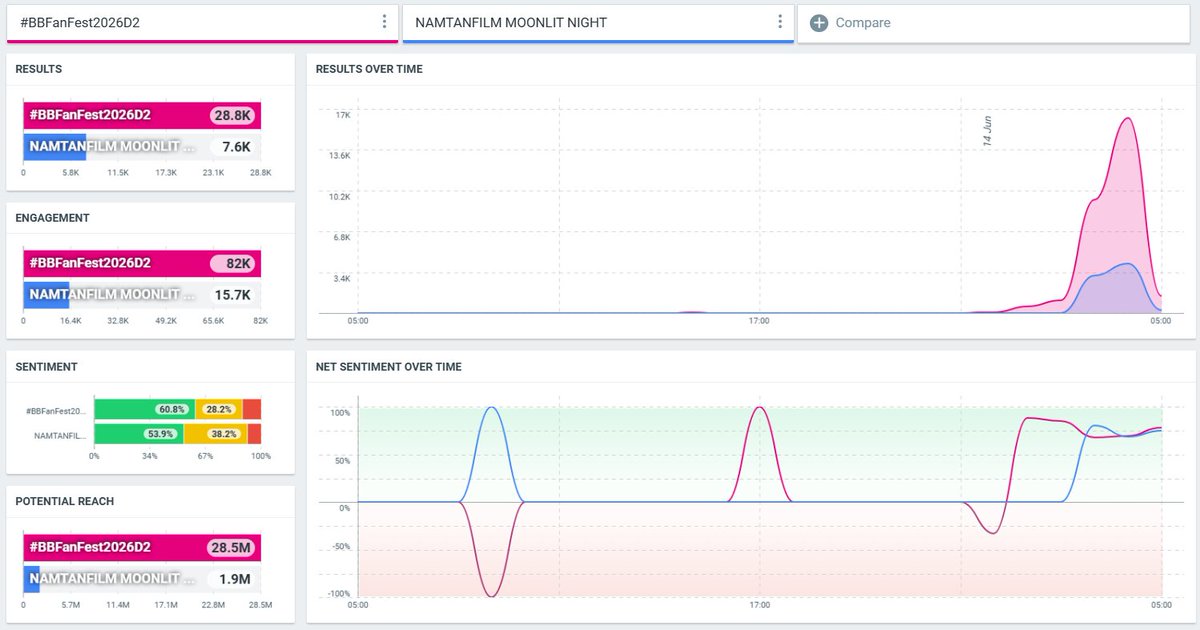The height and width of the screenshot is (630, 1200).
Task: Click NAMTANFILM bar in Engagement panel
Action: point(46,295)
